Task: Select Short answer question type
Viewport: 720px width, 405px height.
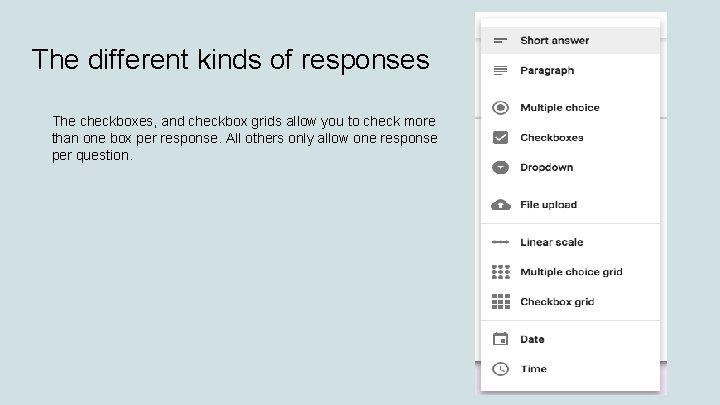Action: point(554,41)
